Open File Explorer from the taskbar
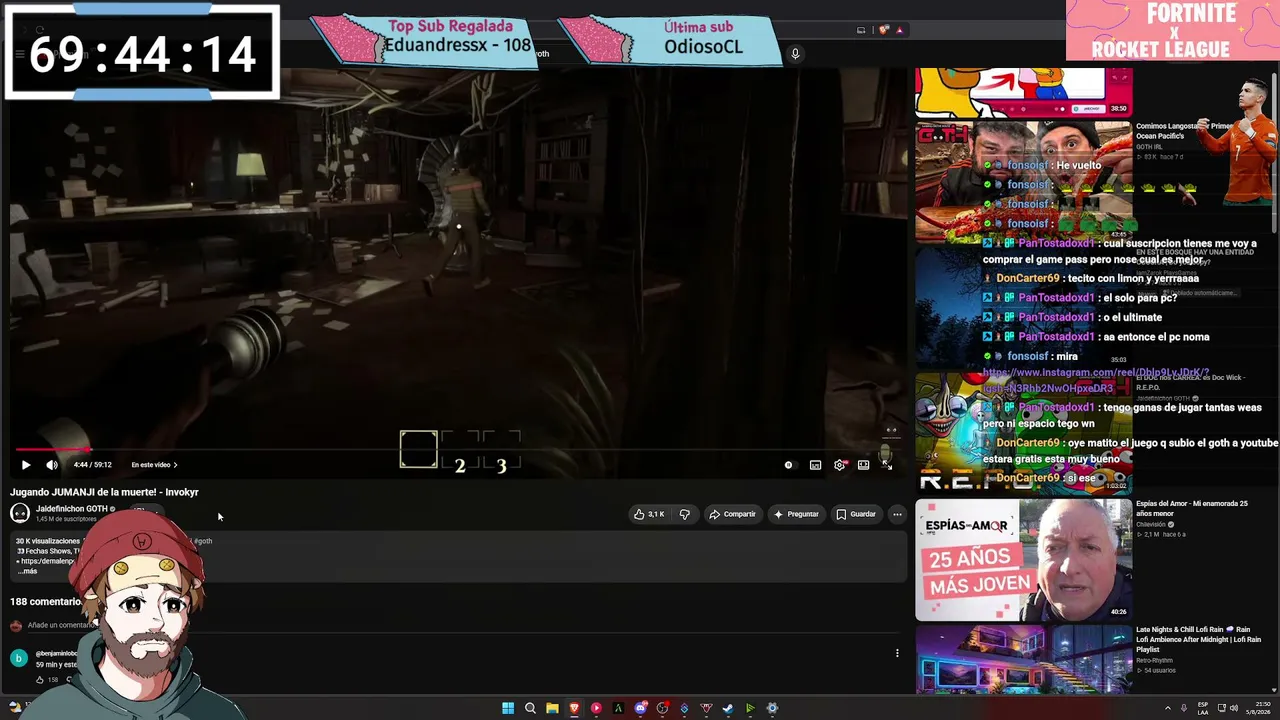The width and height of the screenshot is (1280, 720). (x=552, y=708)
